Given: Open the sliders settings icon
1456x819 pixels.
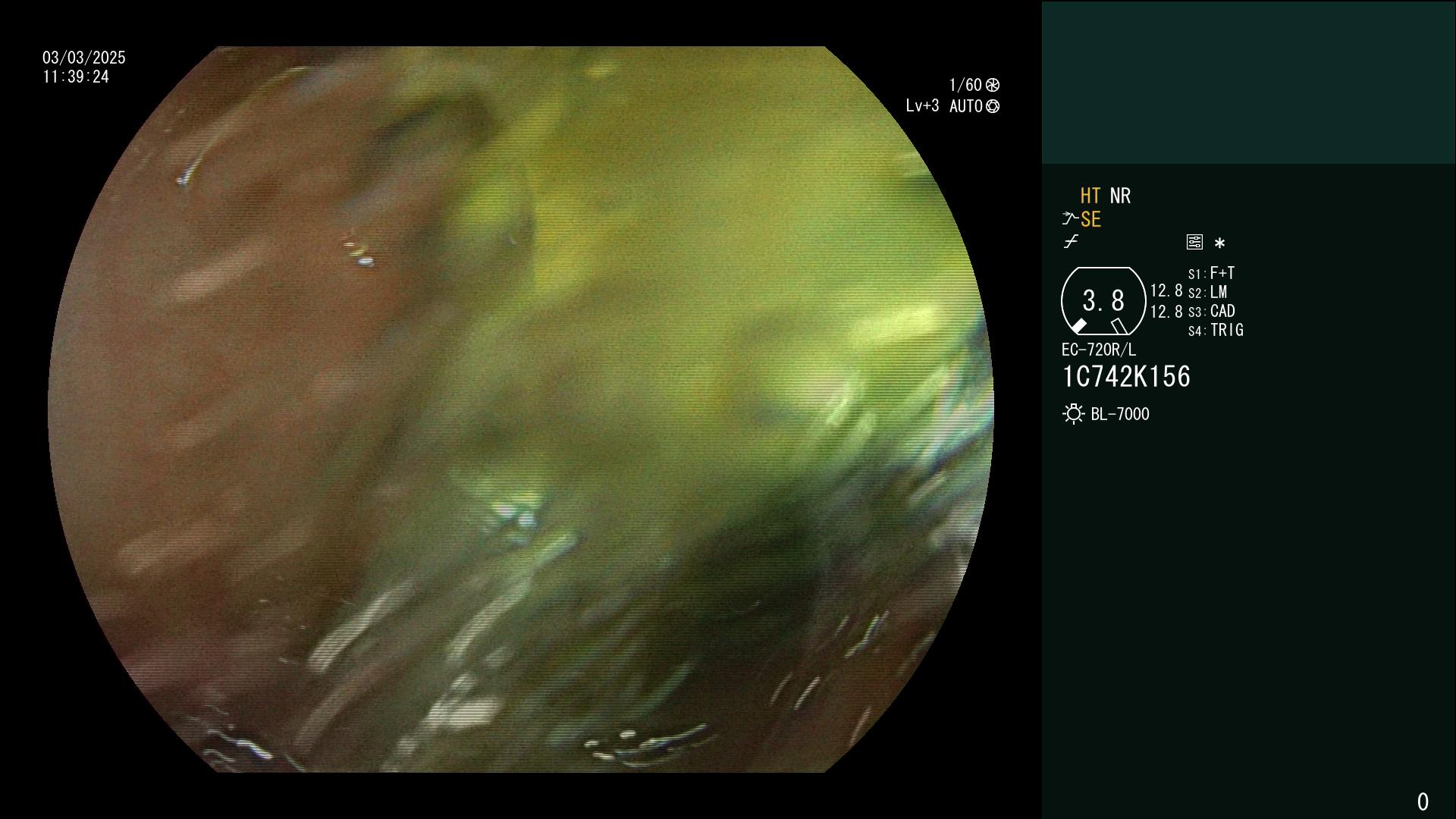Looking at the screenshot, I should (1194, 242).
